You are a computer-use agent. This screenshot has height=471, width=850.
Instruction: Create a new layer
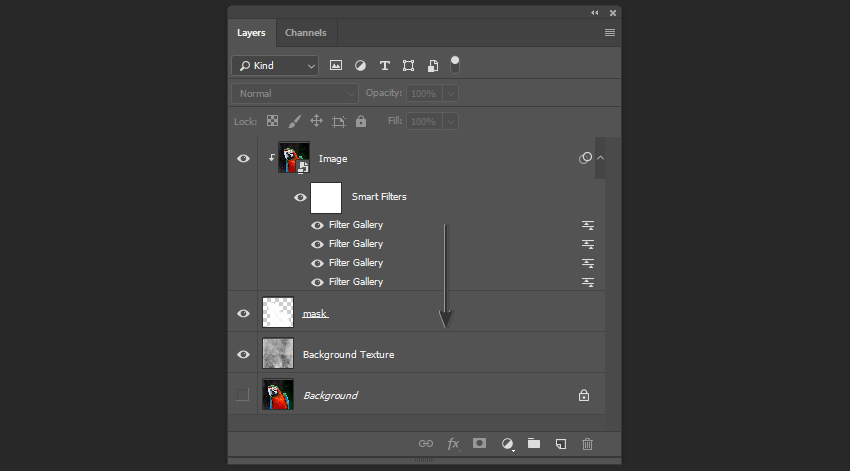(x=561, y=444)
